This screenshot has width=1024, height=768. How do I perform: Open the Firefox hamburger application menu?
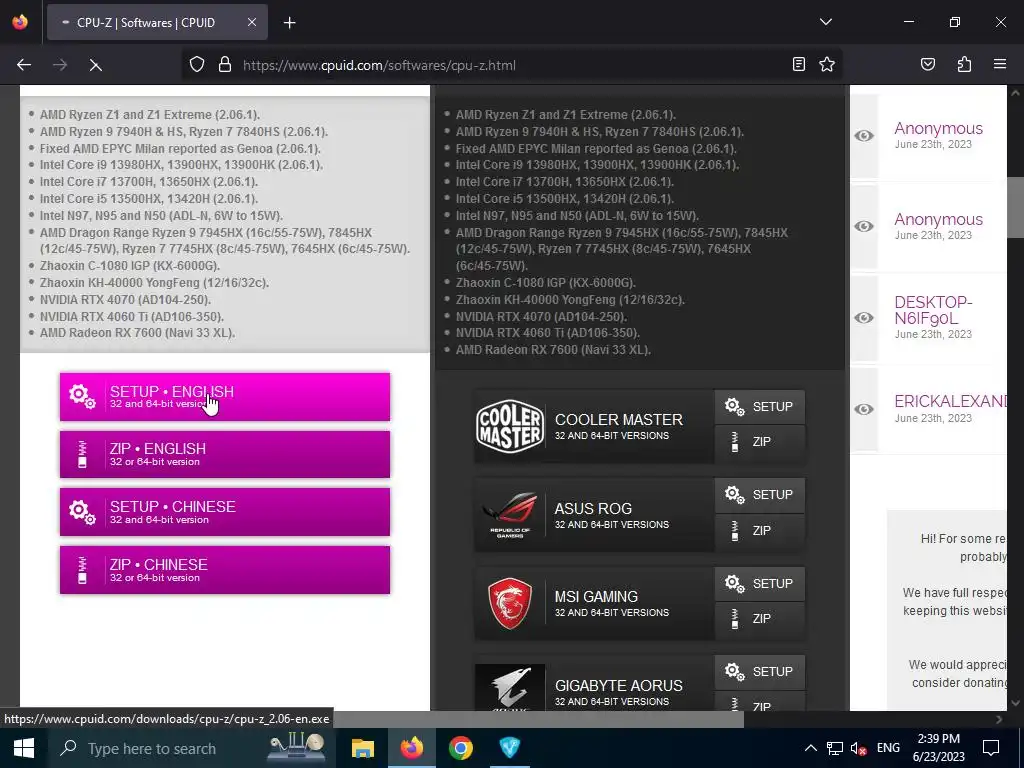pyautogui.click(x=1000, y=64)
